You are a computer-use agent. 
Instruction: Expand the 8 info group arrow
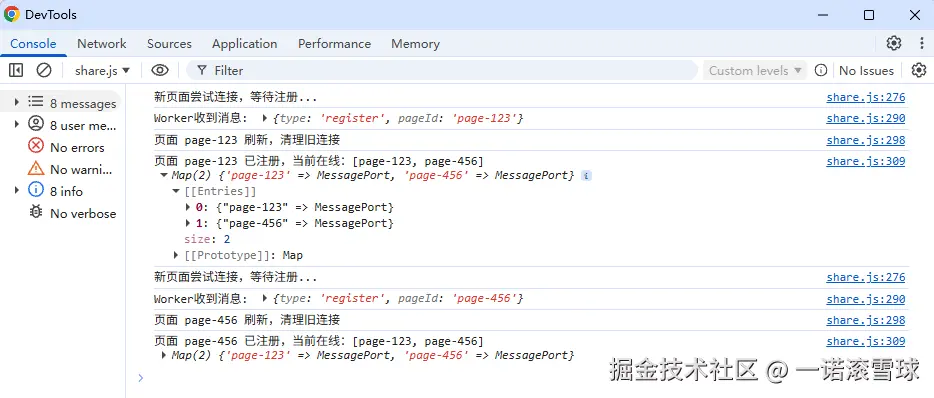[x=17, y=191]
